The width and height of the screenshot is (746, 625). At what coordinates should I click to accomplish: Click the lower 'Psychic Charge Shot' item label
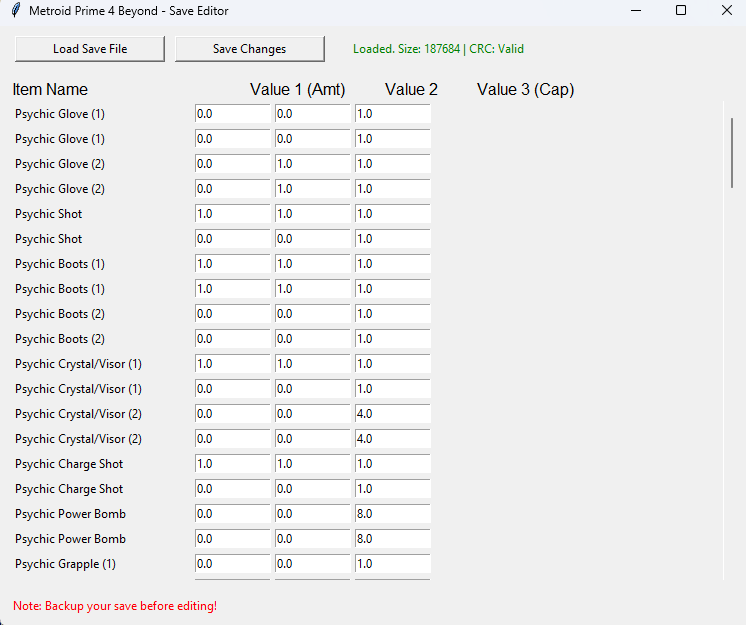coord(69,489)
